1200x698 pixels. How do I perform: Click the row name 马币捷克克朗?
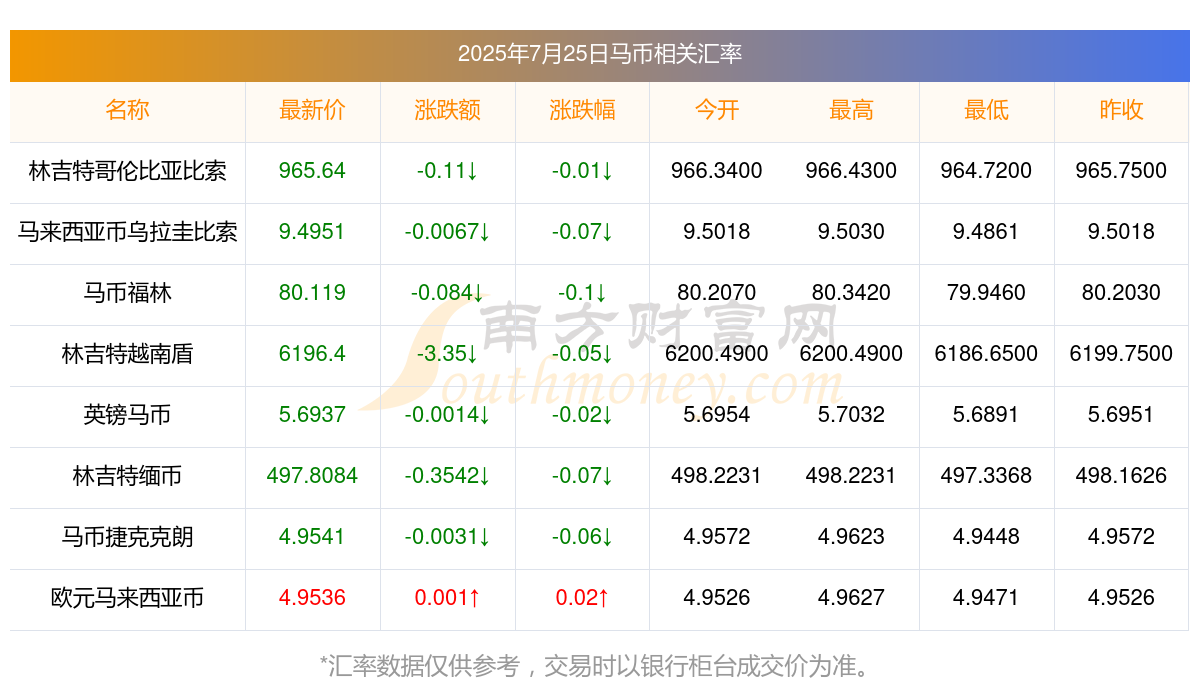(x=127, y=537)
